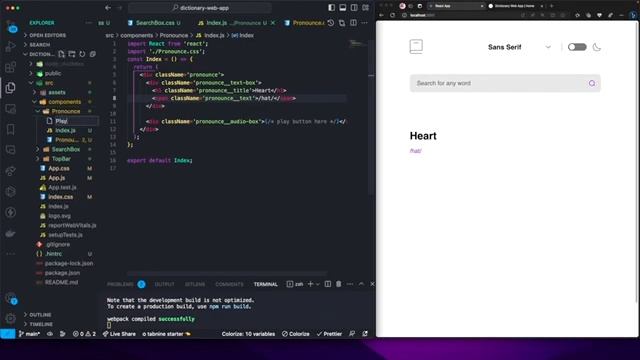Click Colorize in the status bar

tap(296, 334)
